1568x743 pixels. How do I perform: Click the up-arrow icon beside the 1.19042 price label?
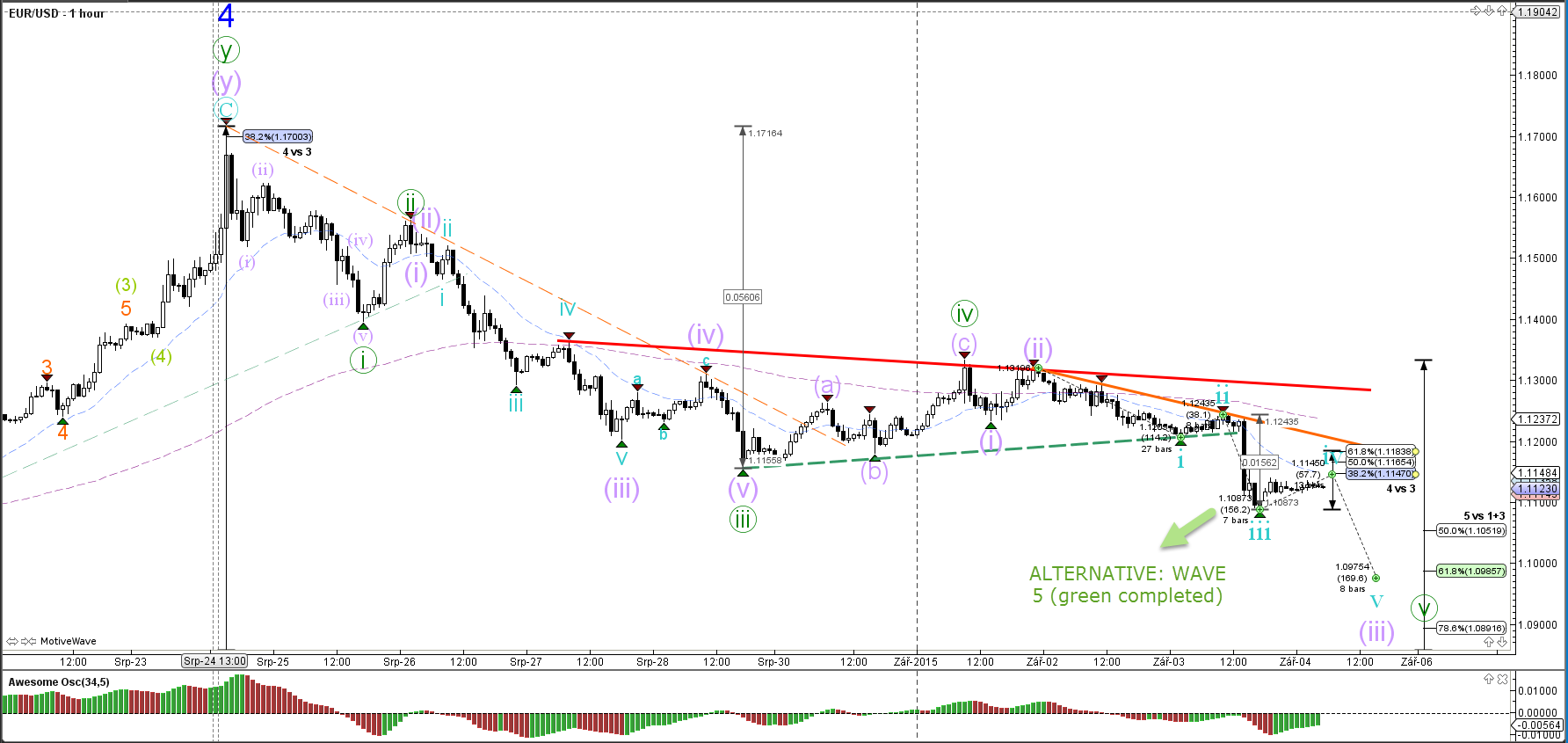1502,11
